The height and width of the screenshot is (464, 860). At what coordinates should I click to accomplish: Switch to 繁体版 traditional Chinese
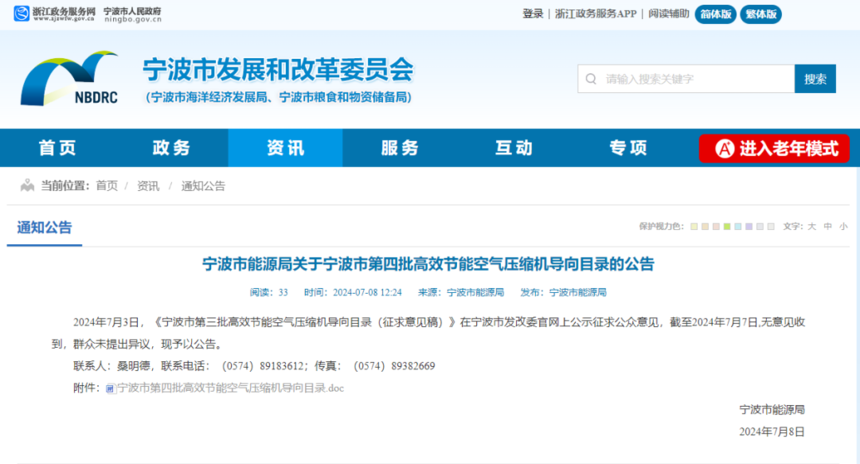(761, 14)
